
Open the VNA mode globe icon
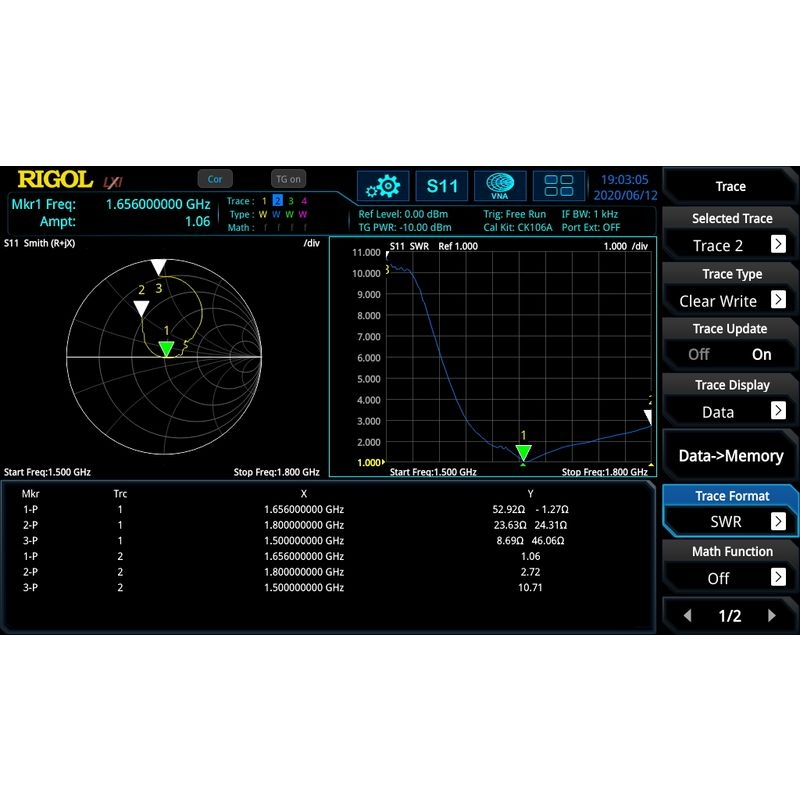pyautogui.click(x=500, y=186)
